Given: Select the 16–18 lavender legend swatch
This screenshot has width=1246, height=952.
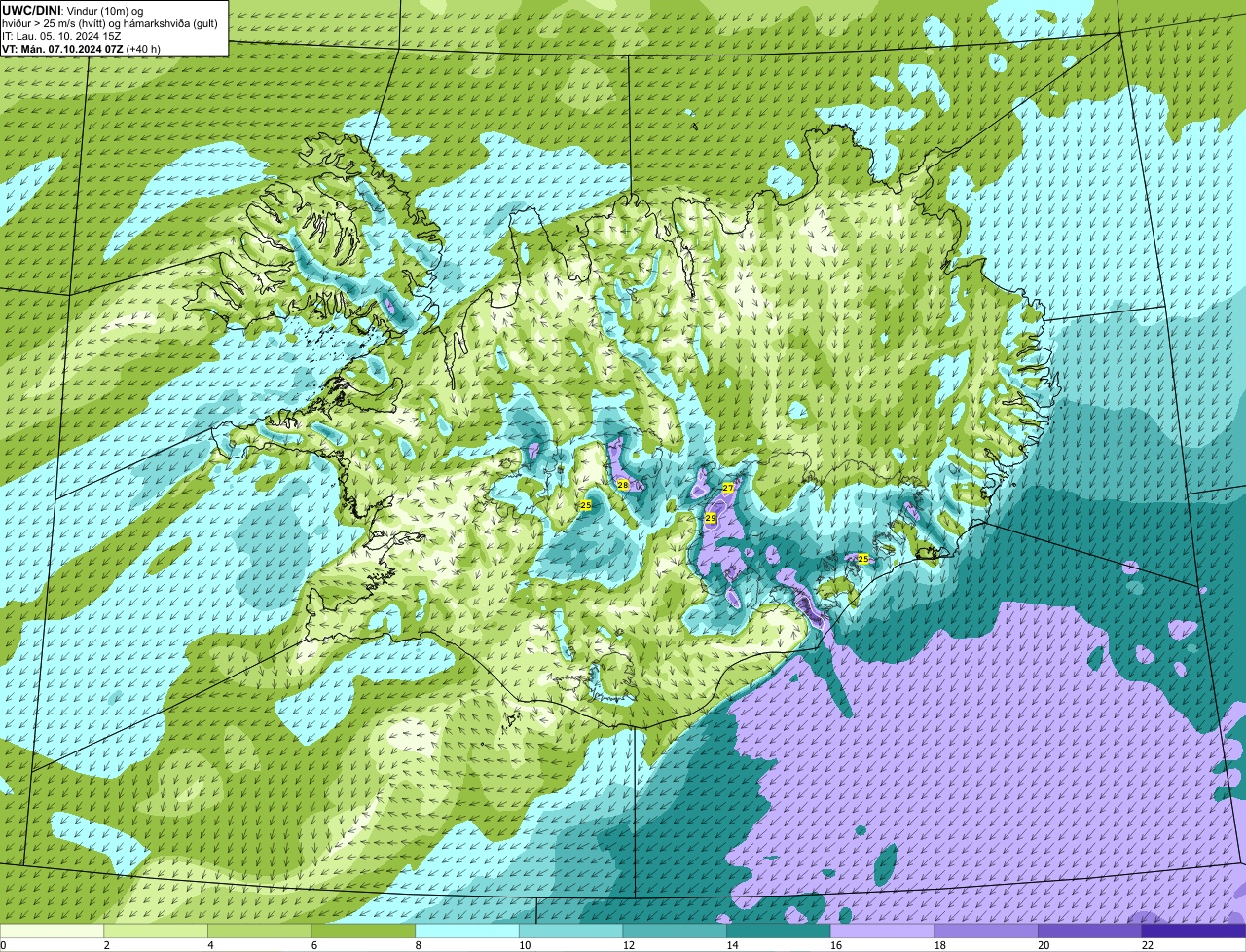Looking at the screenshot, I should click(882, 931).
